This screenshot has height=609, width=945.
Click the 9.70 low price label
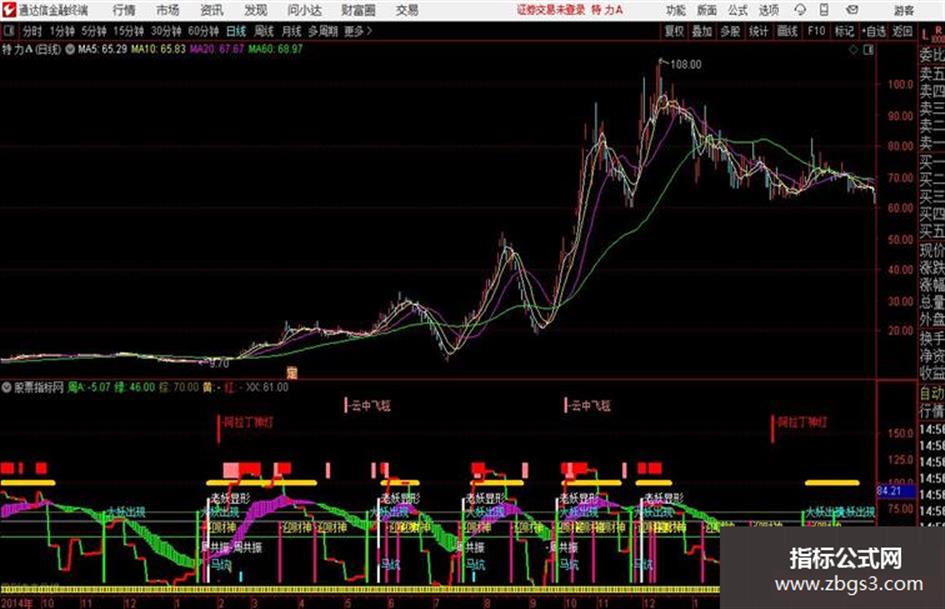(x=219, y=364)
